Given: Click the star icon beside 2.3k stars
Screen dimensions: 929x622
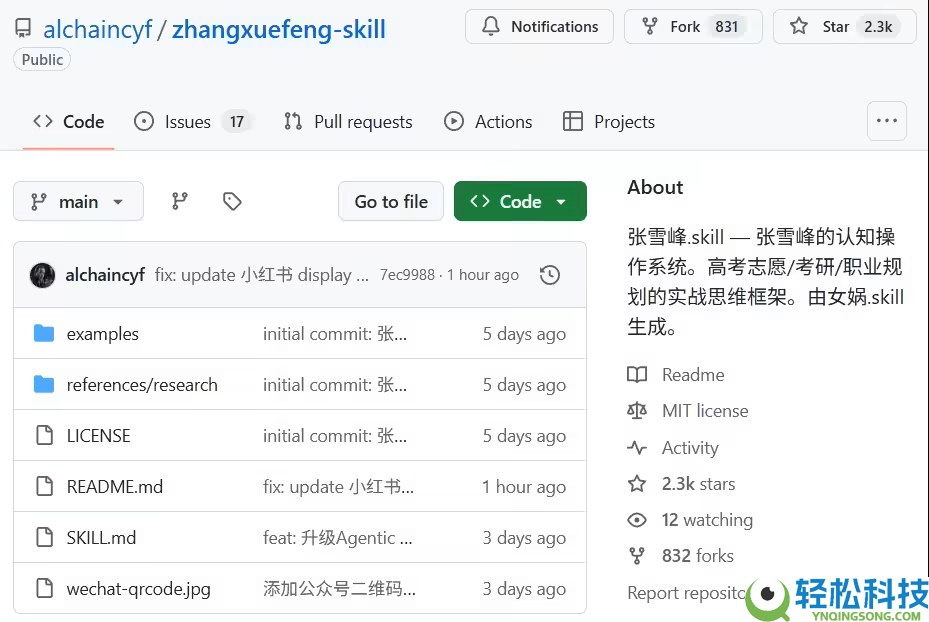Looking at the screenshot, I should click(637, 484).
